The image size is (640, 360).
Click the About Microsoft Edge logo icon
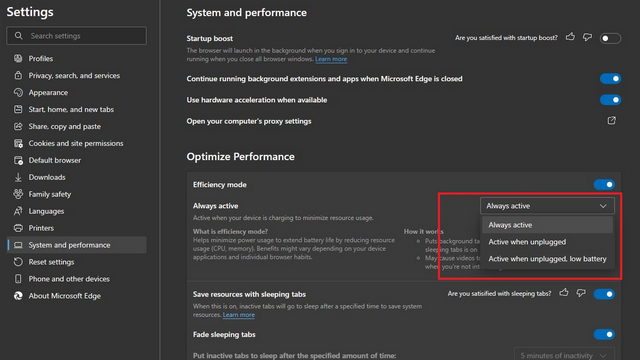(18, 296)
